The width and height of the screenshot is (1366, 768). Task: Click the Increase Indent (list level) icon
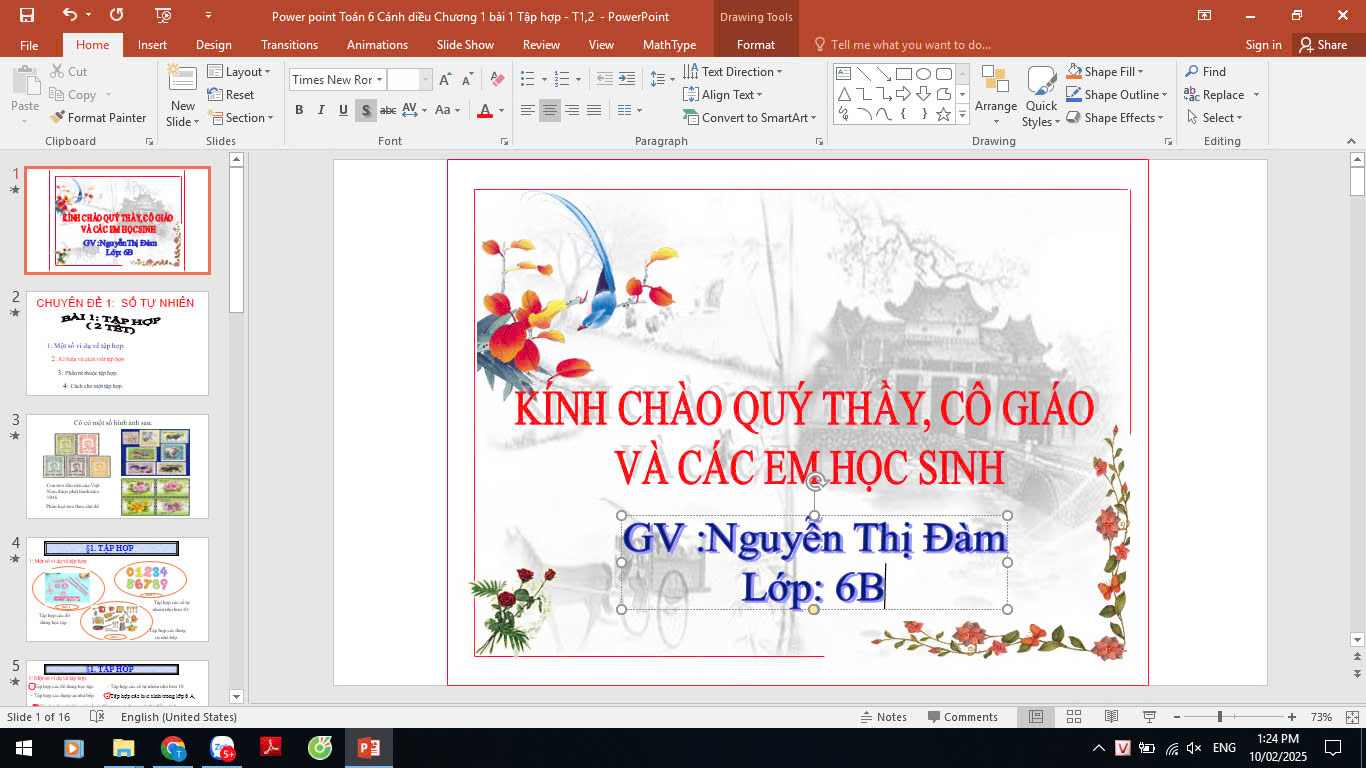(626, 79)
